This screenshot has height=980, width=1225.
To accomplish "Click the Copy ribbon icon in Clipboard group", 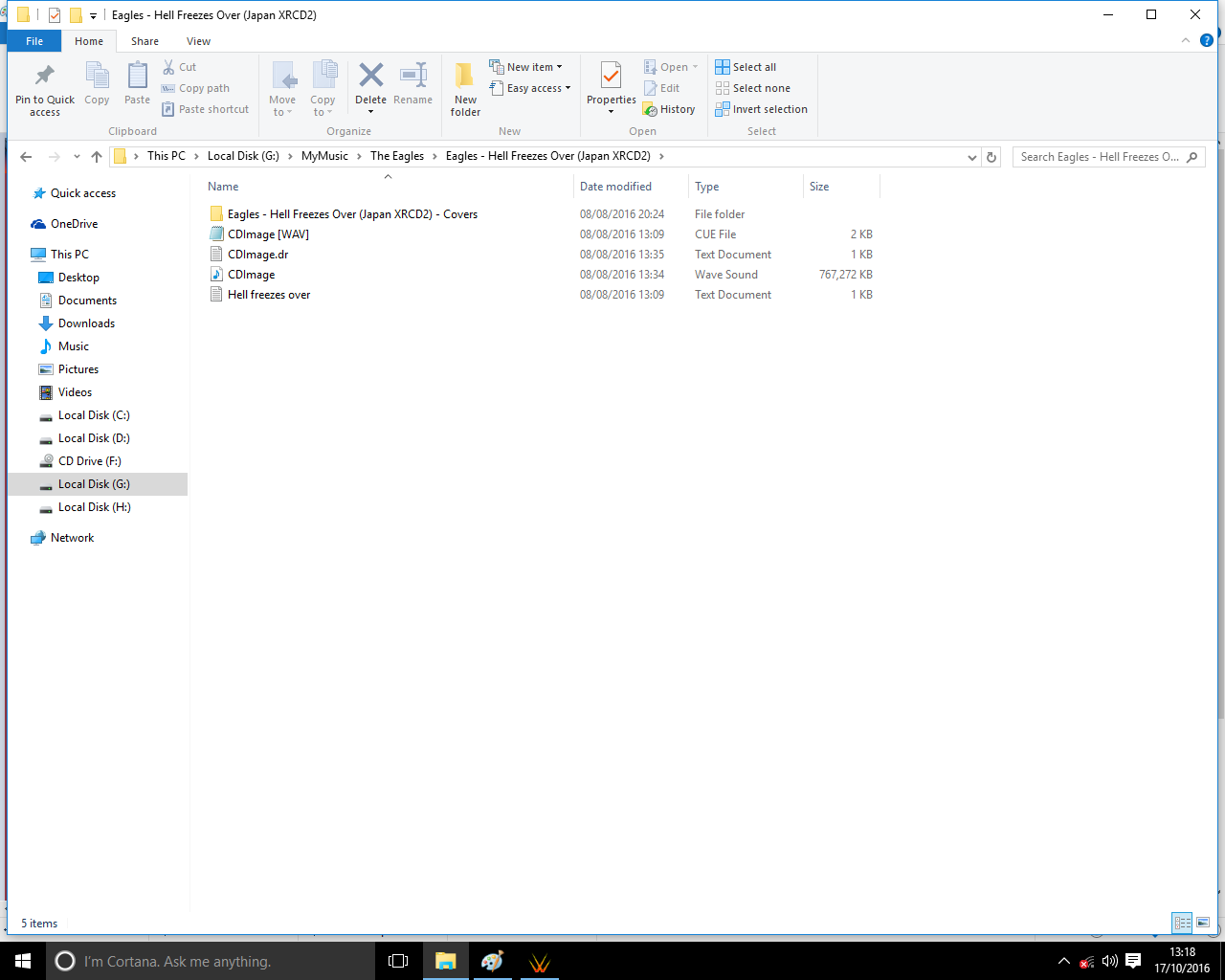I will (97, 76).
